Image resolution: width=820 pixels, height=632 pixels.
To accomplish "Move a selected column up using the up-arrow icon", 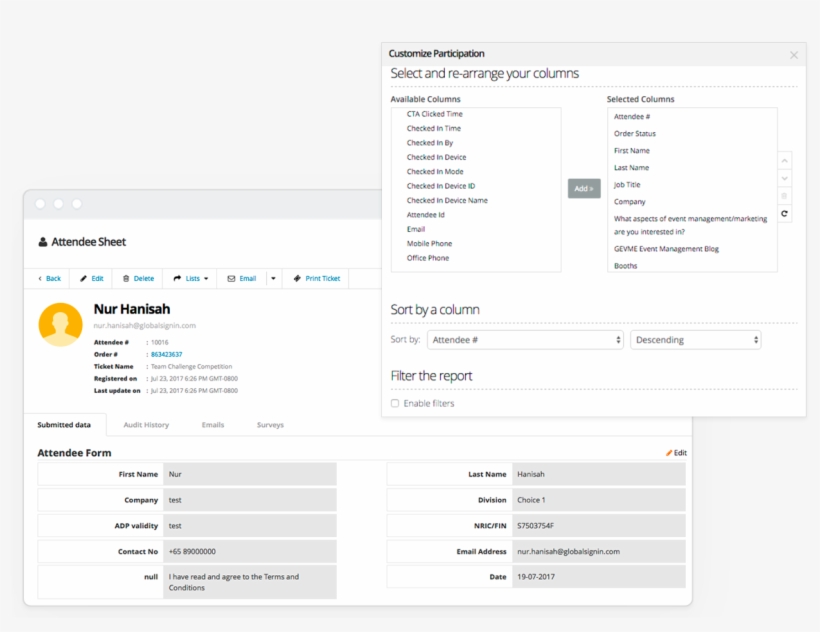I will click(x=785, y=161).
